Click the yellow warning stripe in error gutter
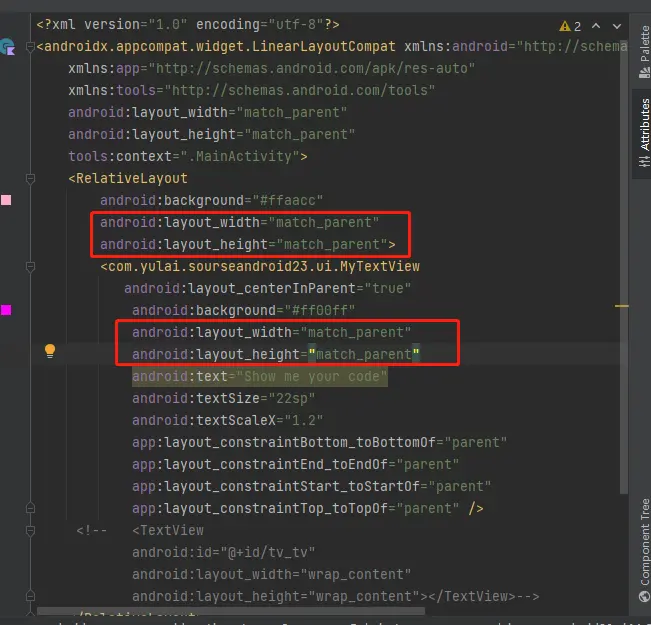The width and height of the screenshot is (651, 625). pos(622,306)
